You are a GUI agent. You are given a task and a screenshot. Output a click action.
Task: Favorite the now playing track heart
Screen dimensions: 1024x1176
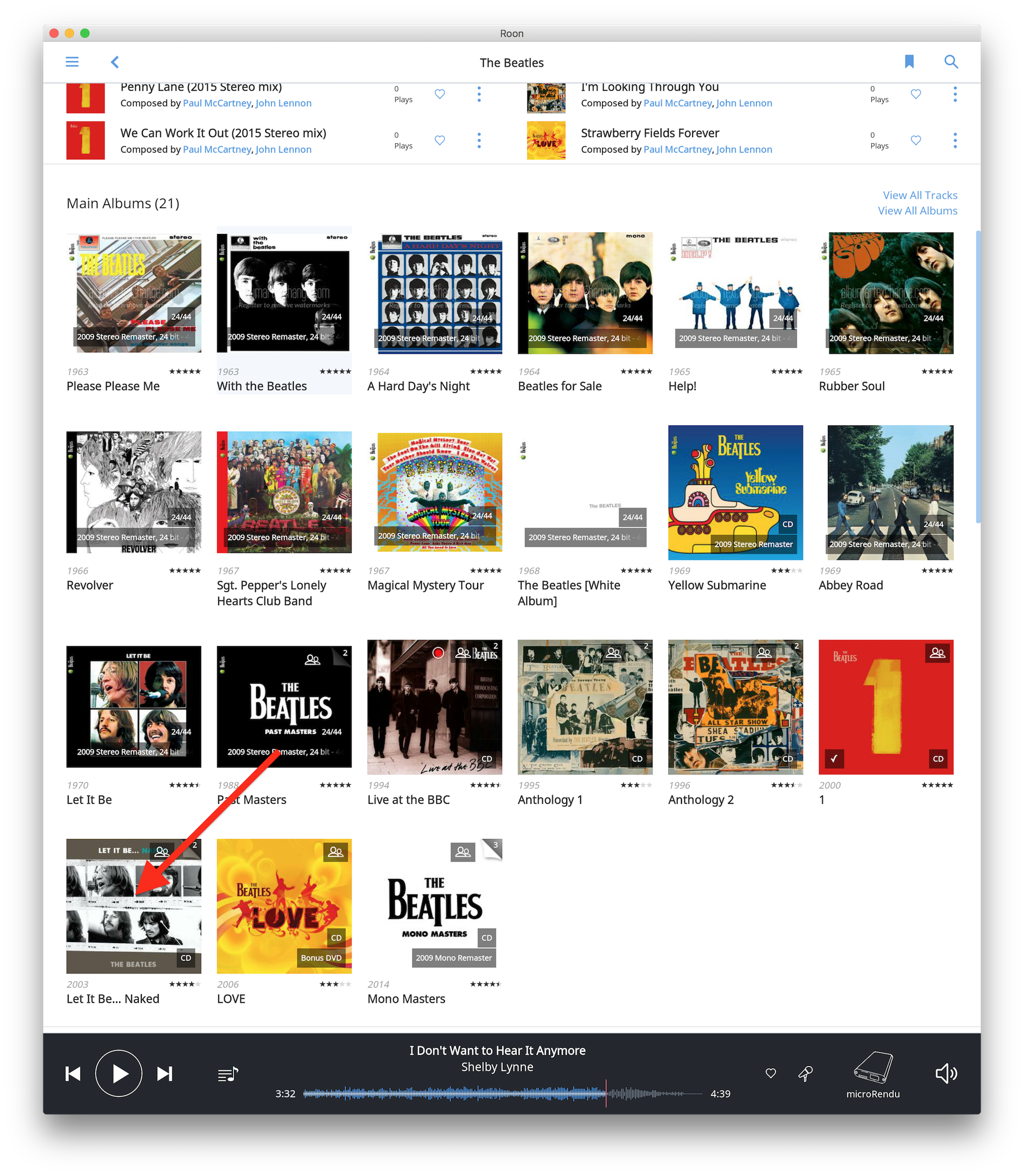coord(770,1073)
